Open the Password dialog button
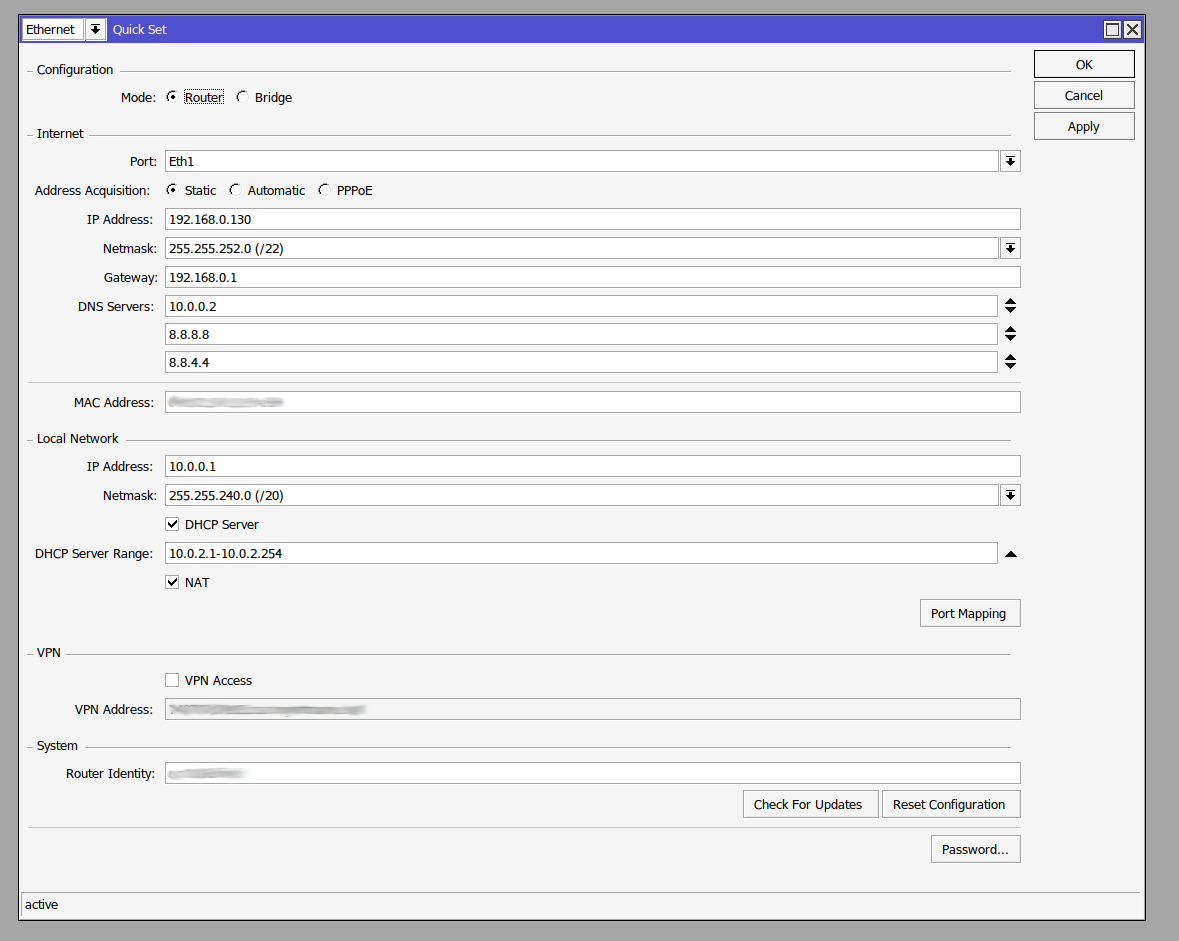 (975, 849)
